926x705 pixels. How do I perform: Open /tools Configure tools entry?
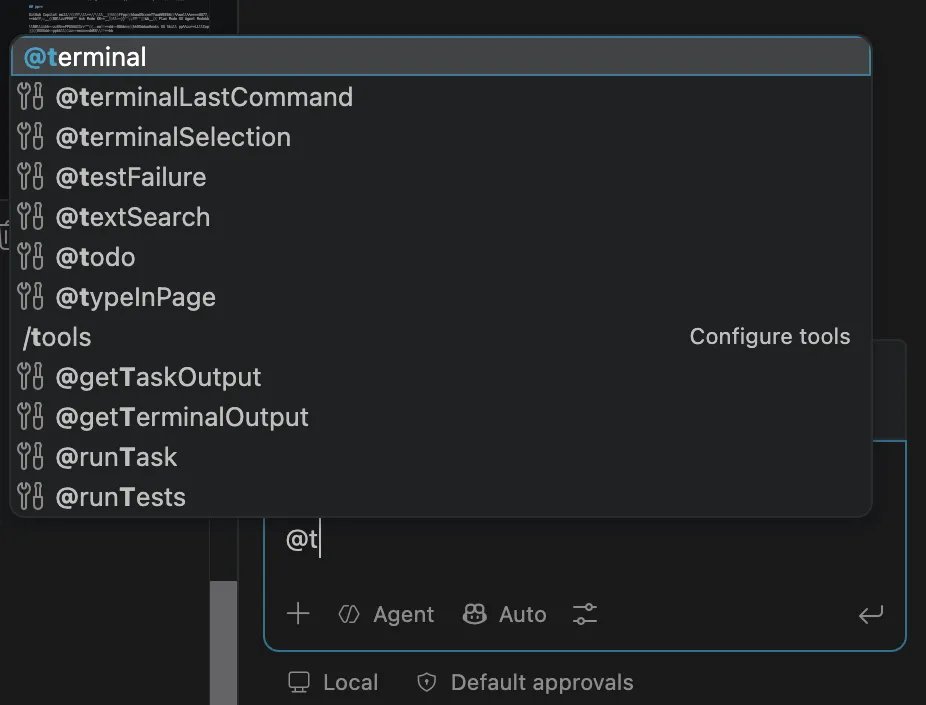point(441,337)
